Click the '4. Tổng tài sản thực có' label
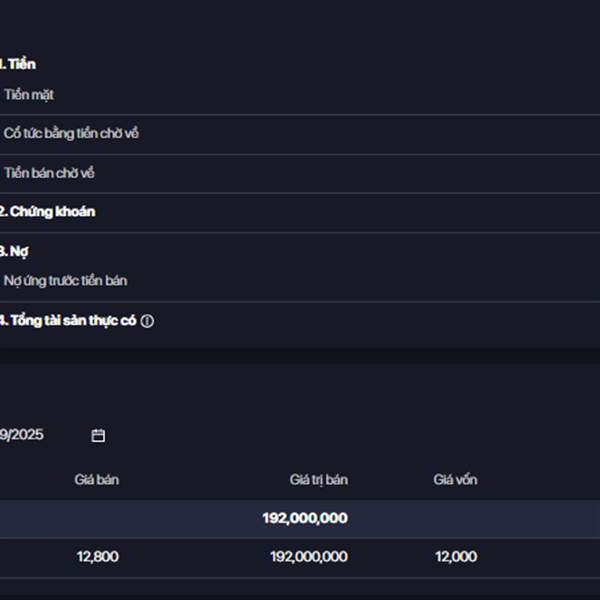600x600 pixels. click(x=68, y=321)
